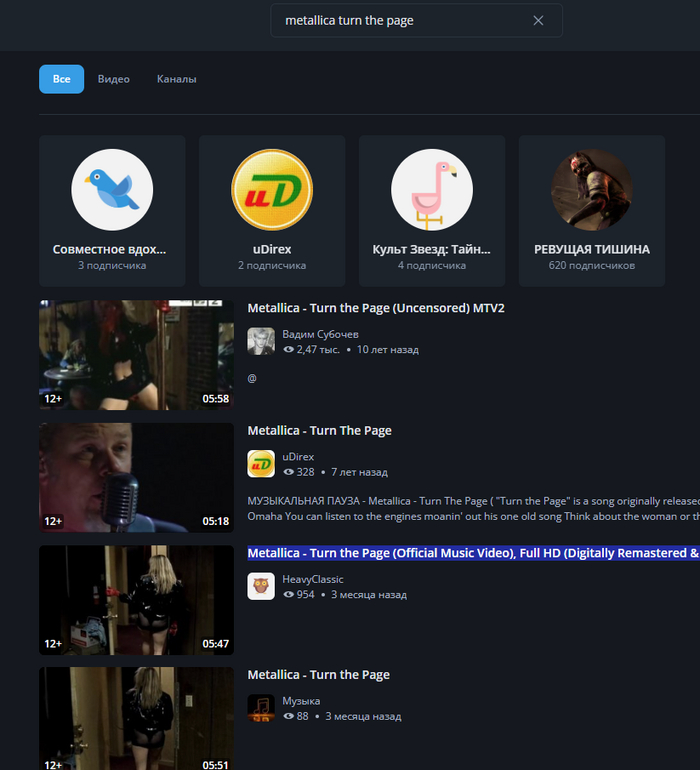Click '10 лет назад' upload date
Screen dimensions: 700x770
click(x=388, y=350)
